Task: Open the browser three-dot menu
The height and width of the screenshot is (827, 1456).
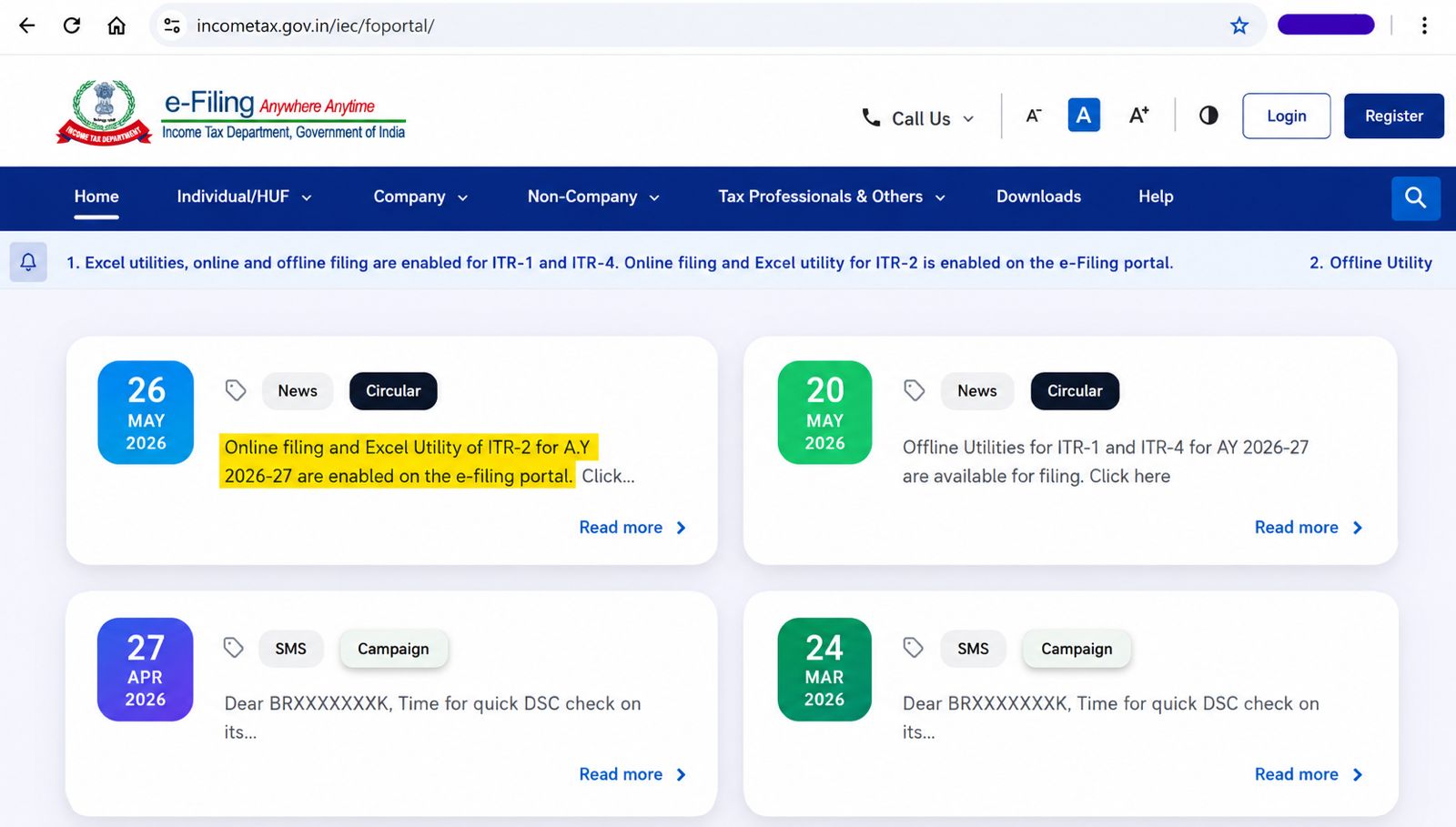Action: tap(1424, 25)
